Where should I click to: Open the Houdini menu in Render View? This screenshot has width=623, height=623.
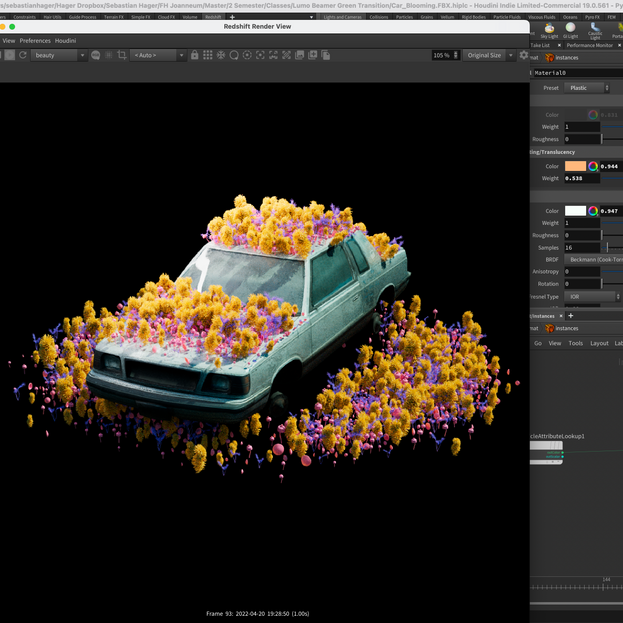click(65, 41)
